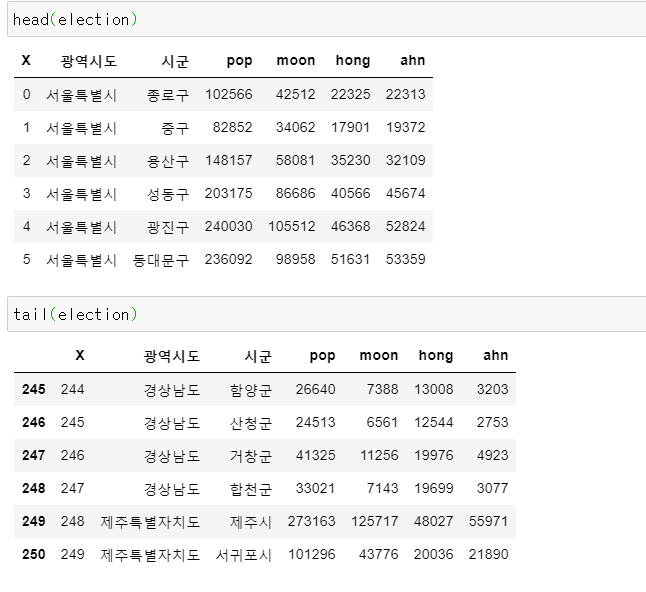The image size is (646, 592).
Task: Select moon value 7143
Action: click(382, 488)
